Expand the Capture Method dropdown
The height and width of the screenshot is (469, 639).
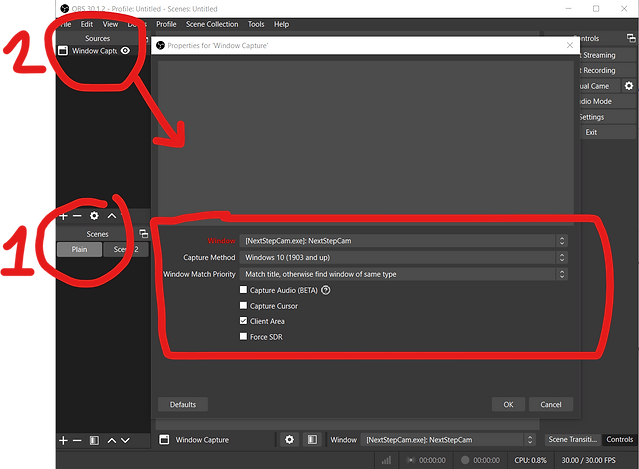click(403, 258)
